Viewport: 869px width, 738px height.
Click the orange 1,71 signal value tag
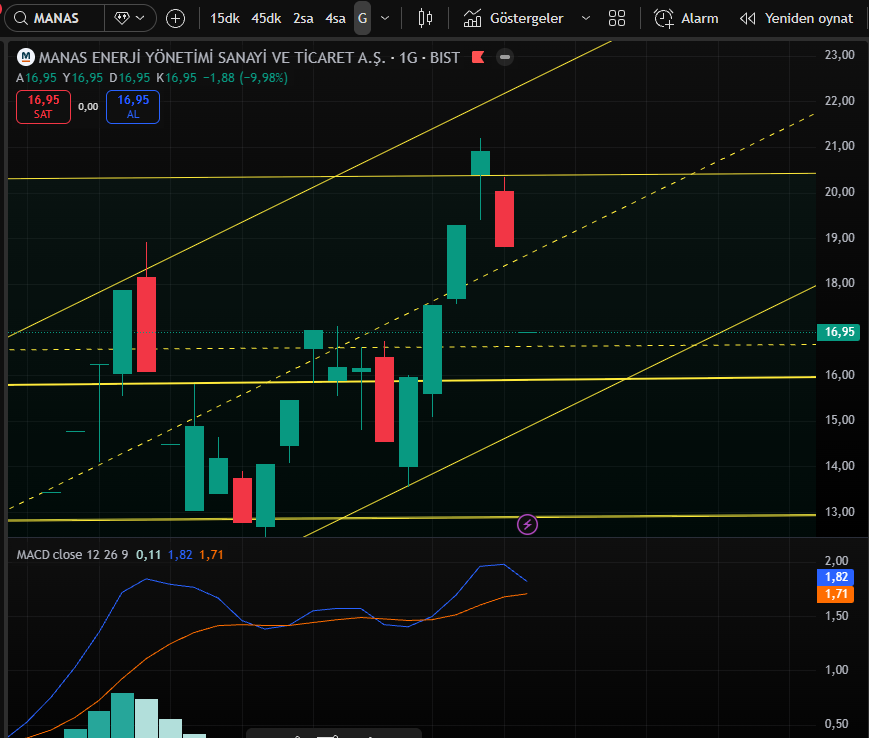point(836,594)
